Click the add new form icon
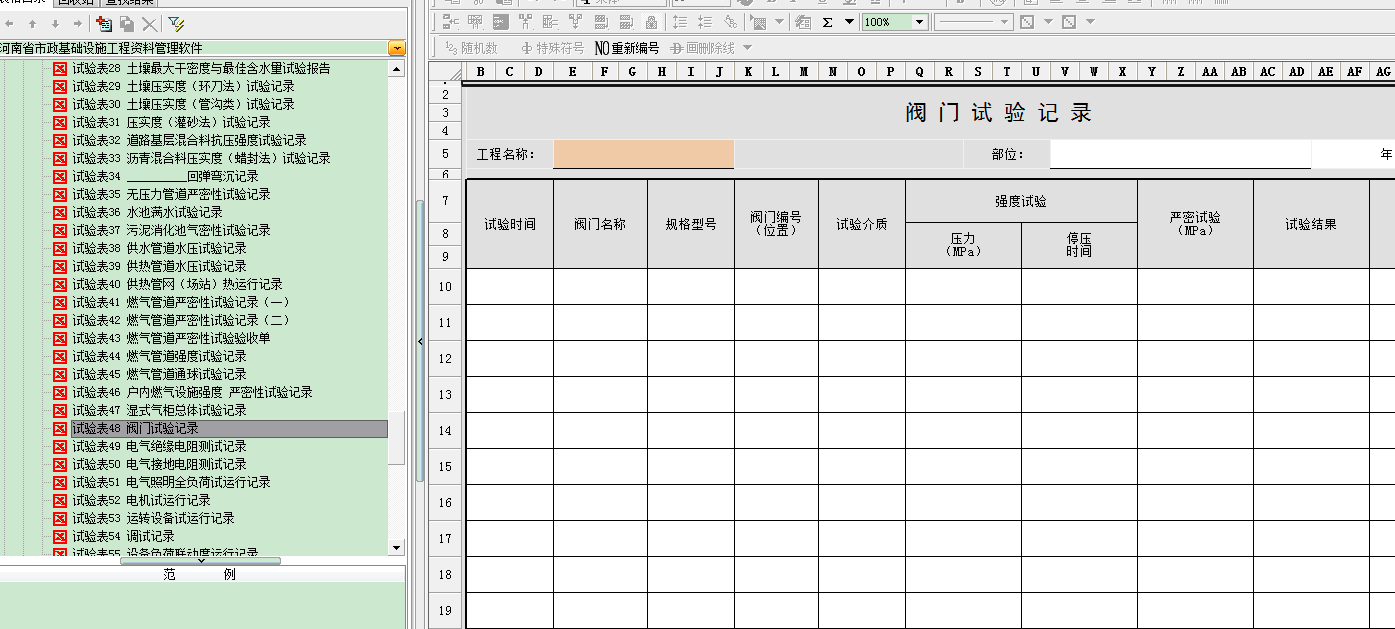The height and width of the screenshot is (629, 1395). [103, 23]
